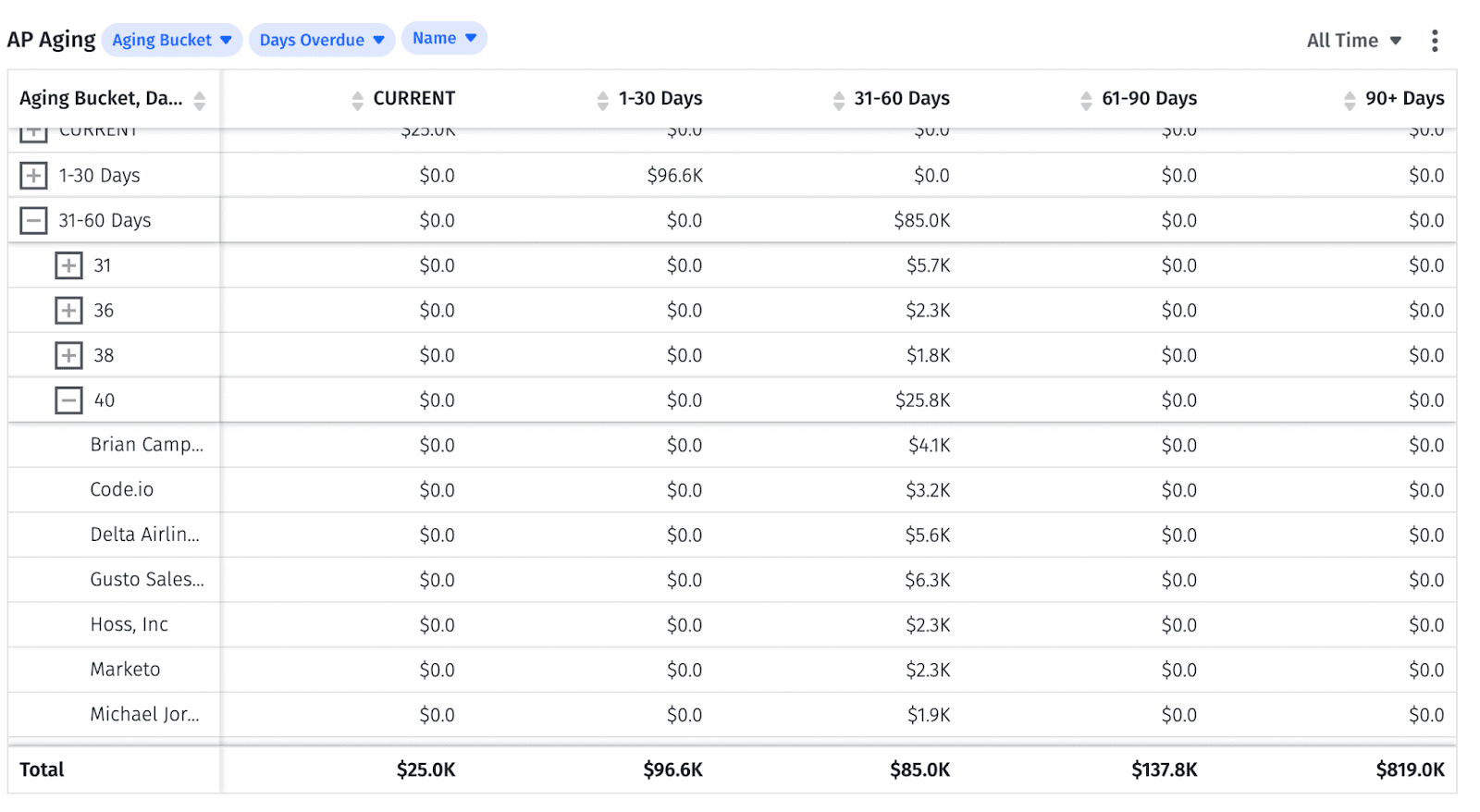Sort by the 1-30 Days column
Image resolution: width=1480 pixels, height=812 pixels.
[603, 100]
